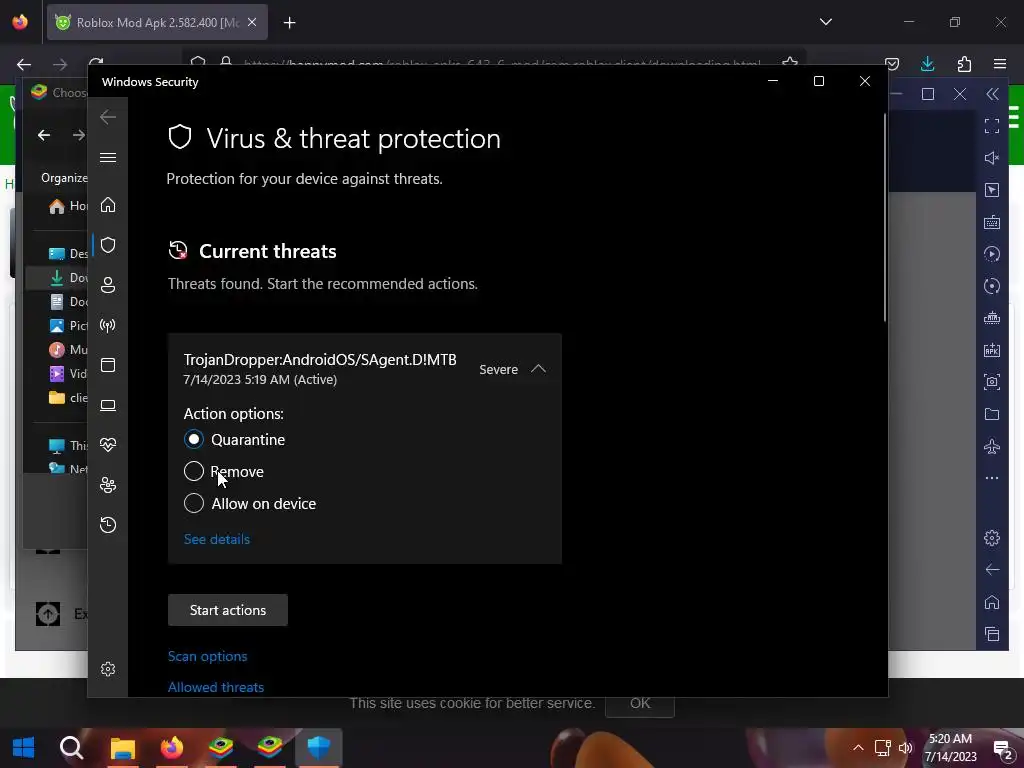This screenshot has width=1024, height=768.
Task: Open BlueStacks keyboard controls icon
Action: click(x=991, y=222)
